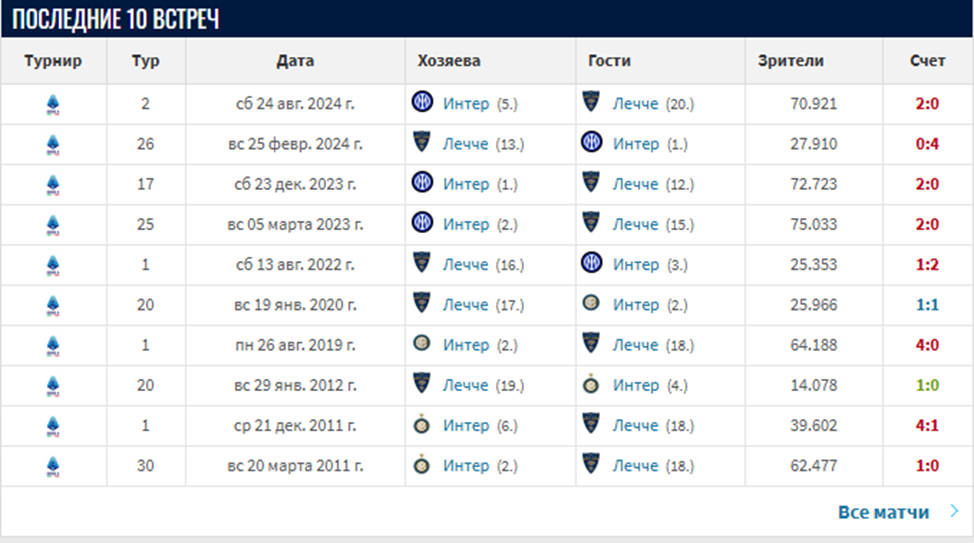This screenshot has width=974, height=543.
Task: Click the Зрители column header
Action: 791,61
